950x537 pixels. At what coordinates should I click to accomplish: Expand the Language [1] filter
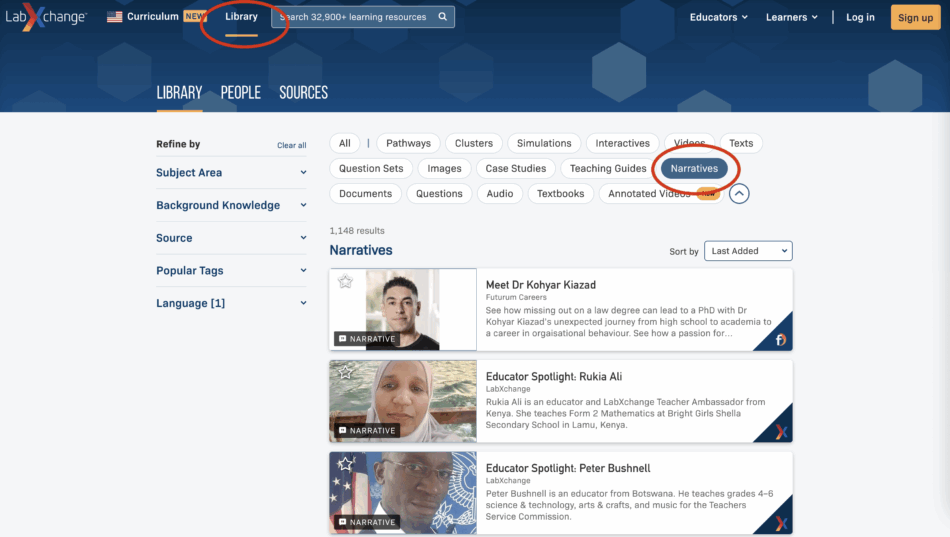click(231, 304)
